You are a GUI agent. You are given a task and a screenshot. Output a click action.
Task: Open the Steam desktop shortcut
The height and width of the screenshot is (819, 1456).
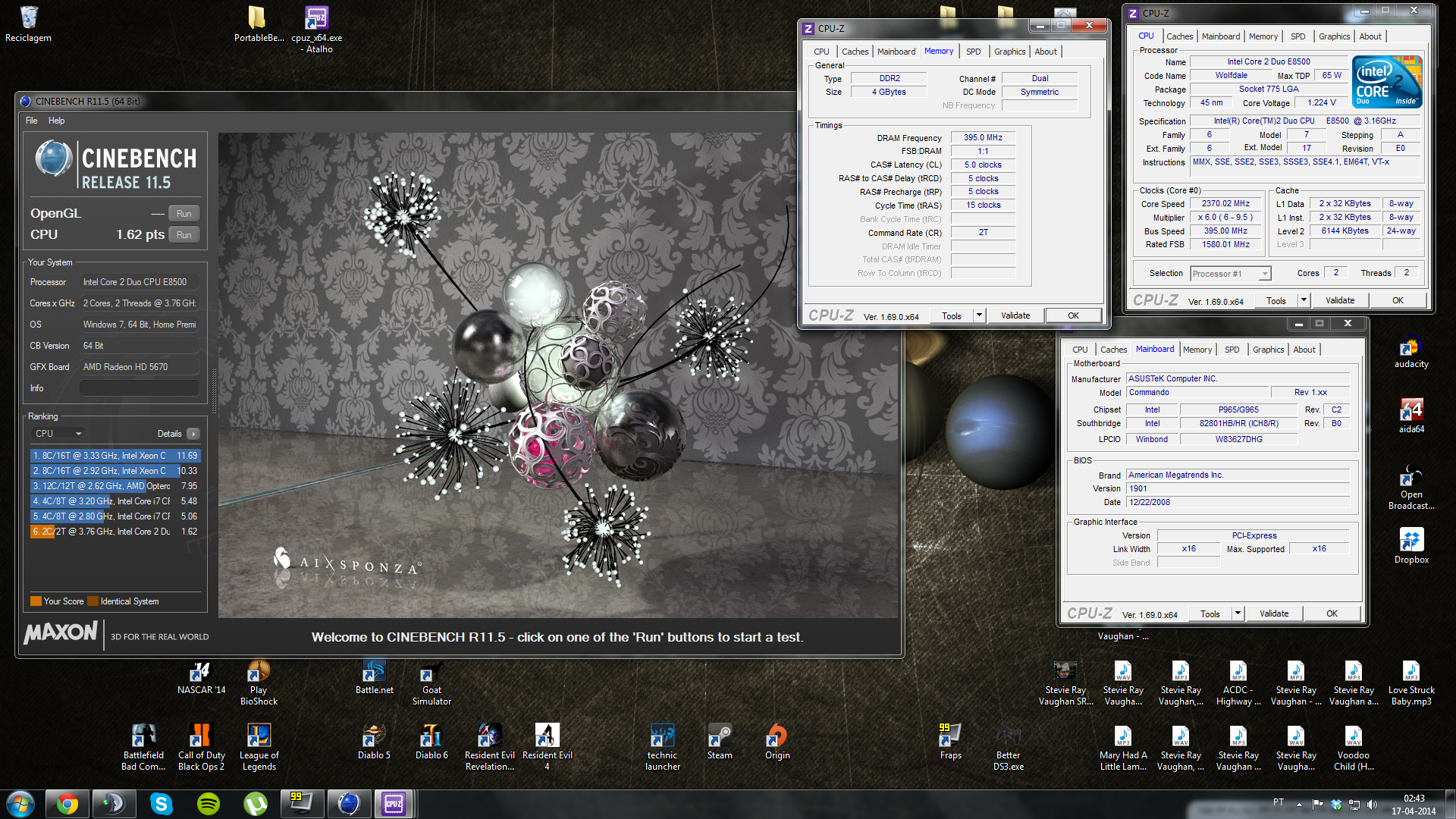pos(720,742)
